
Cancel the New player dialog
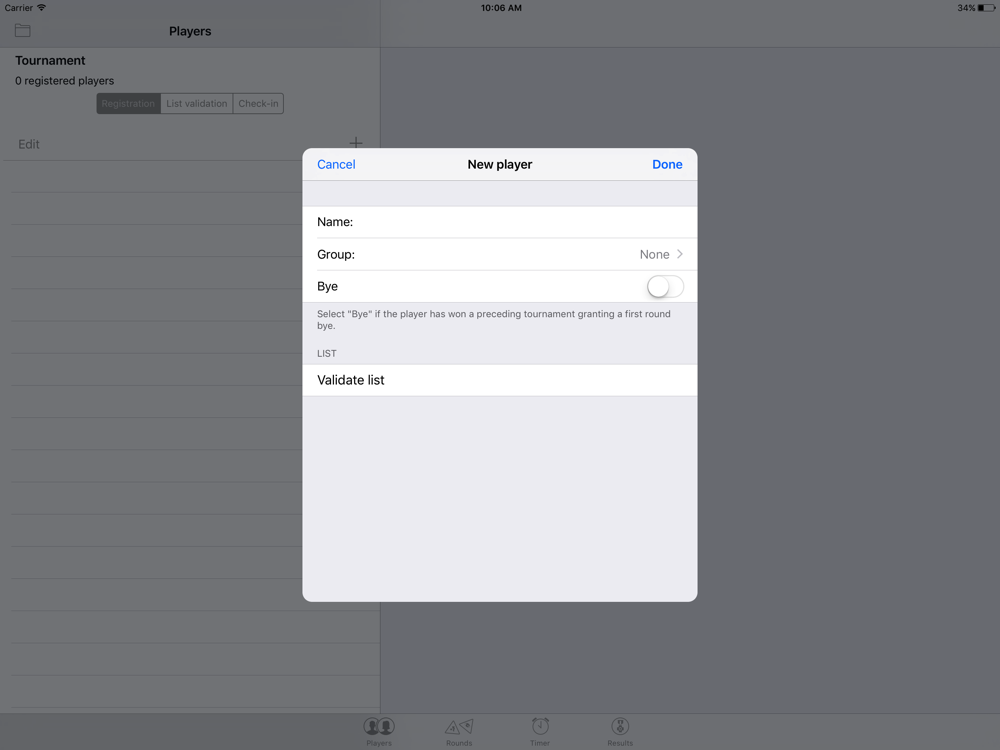coord(336,164)
